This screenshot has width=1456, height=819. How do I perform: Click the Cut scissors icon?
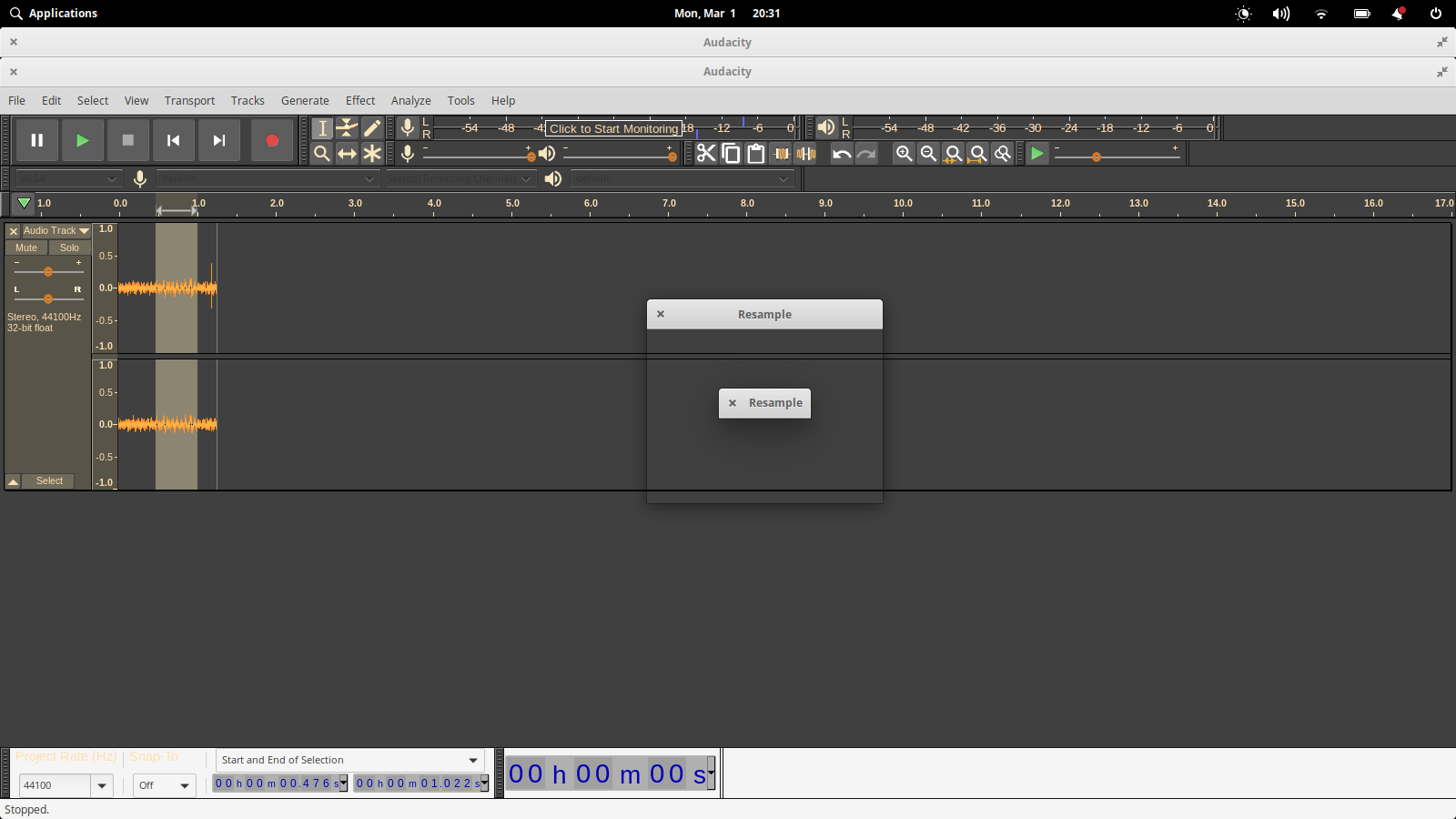coord(706,154)
